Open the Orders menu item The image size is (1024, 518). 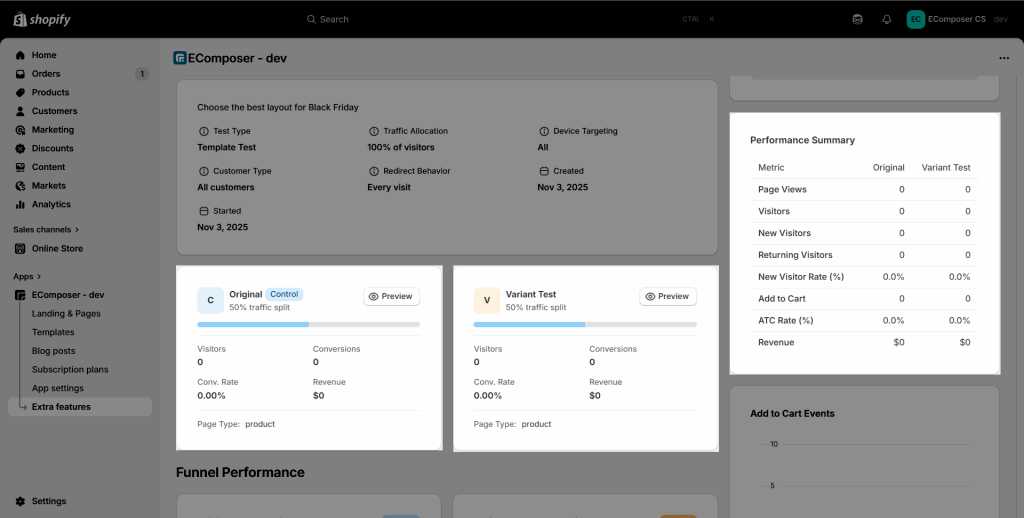pyautogui.click(x=46, y=74)
